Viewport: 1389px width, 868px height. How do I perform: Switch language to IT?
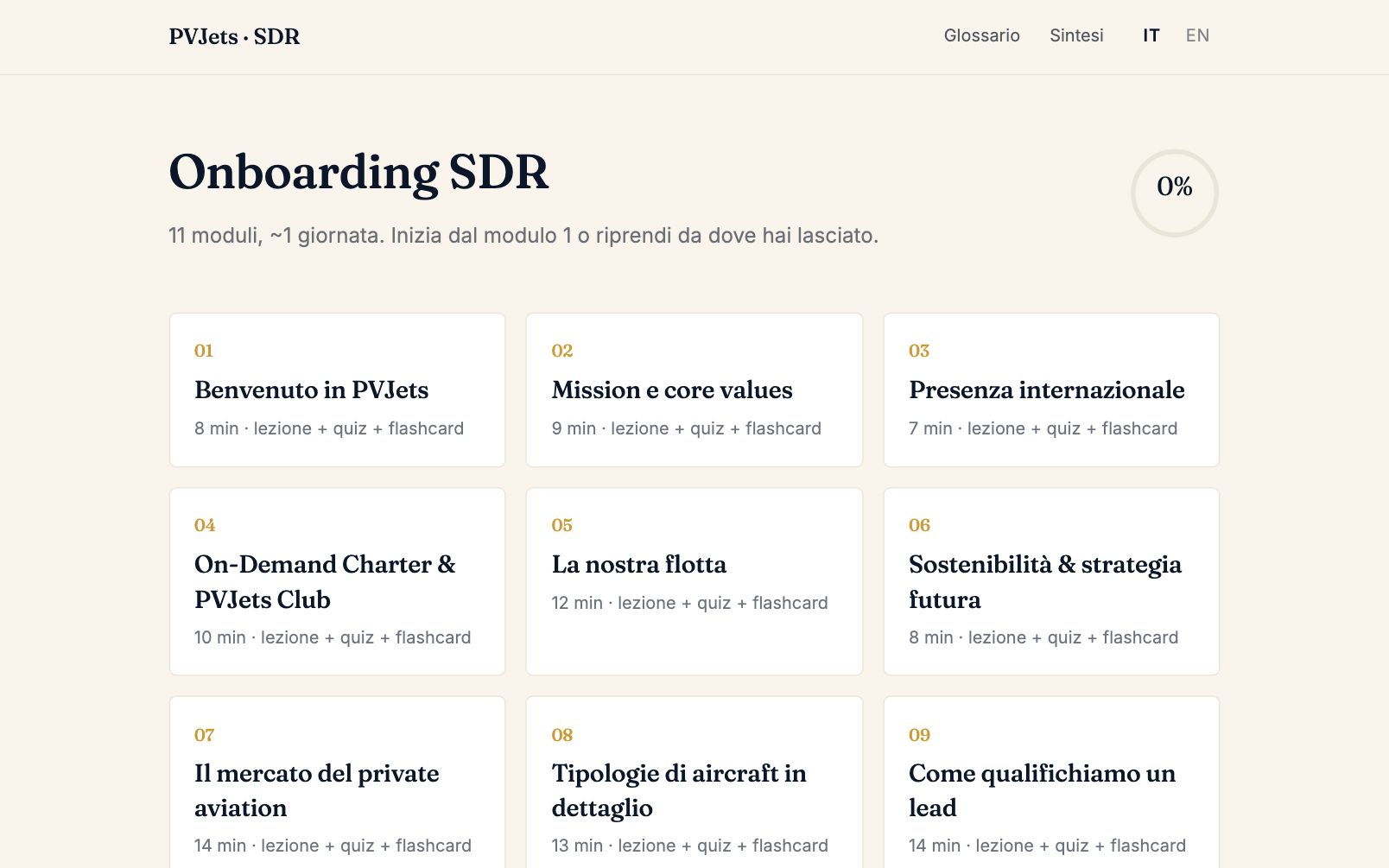[1151, 35]
